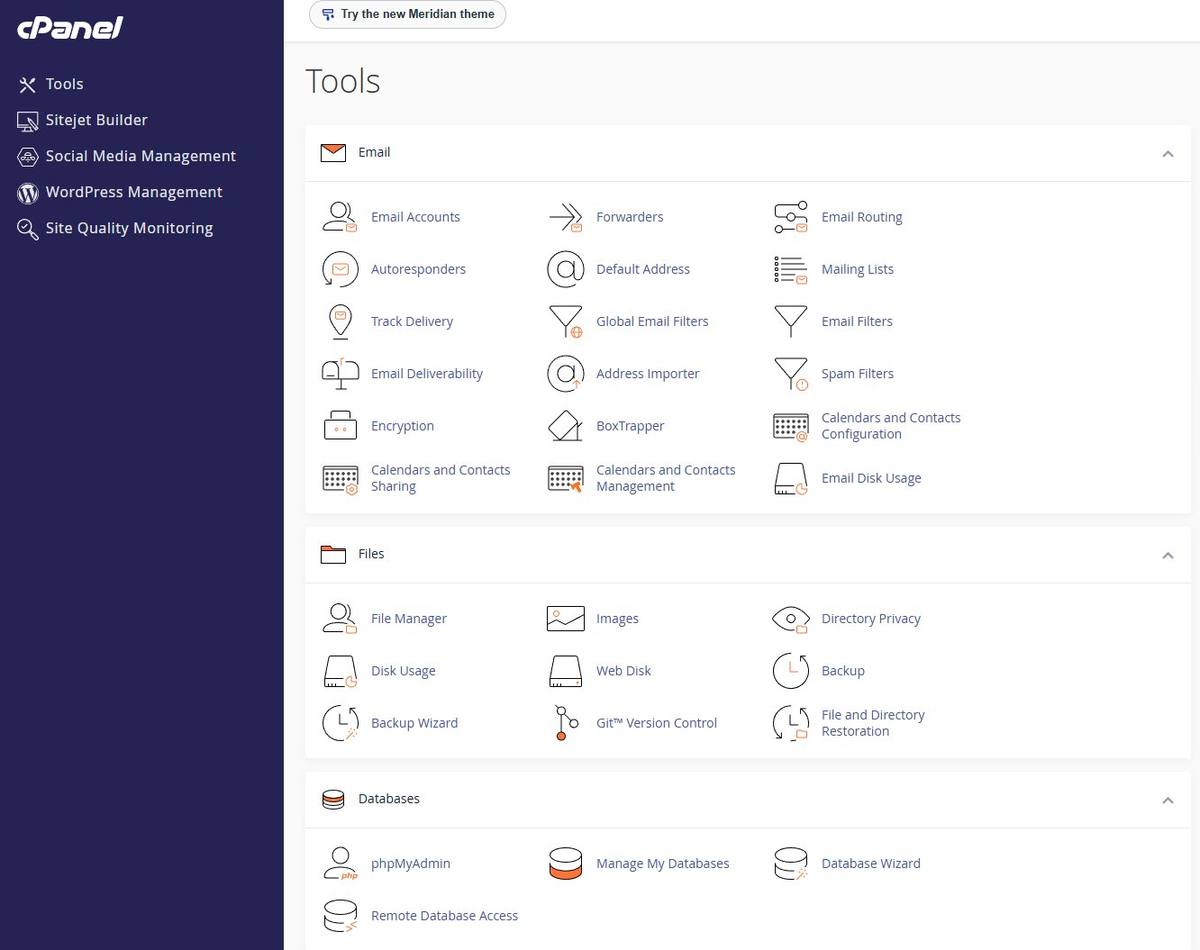Click the Spam Filters funnel icon

click(791, 373)
